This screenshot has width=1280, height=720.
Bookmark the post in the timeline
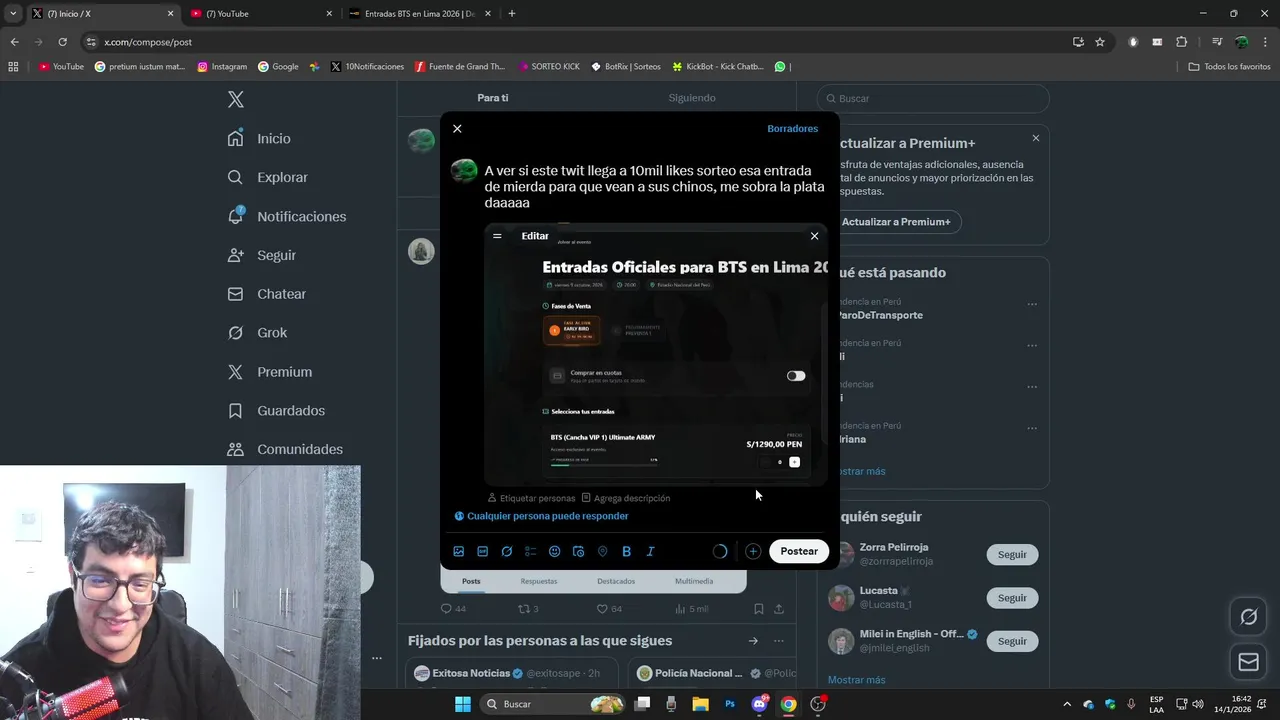coord(759,608)
